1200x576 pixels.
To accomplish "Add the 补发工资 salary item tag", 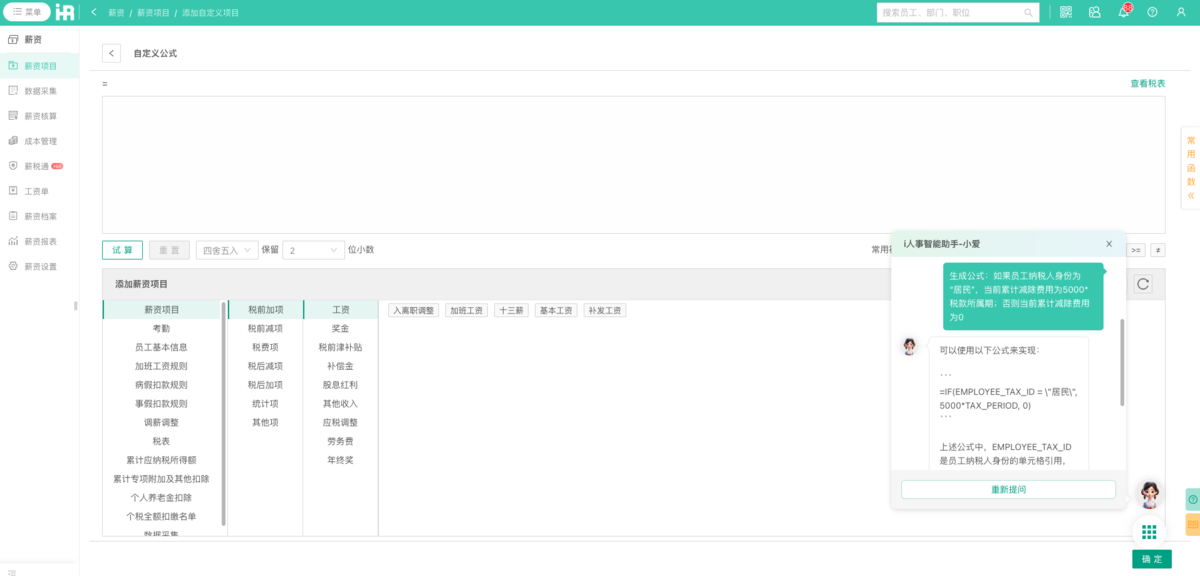I will tap(605, 311).
